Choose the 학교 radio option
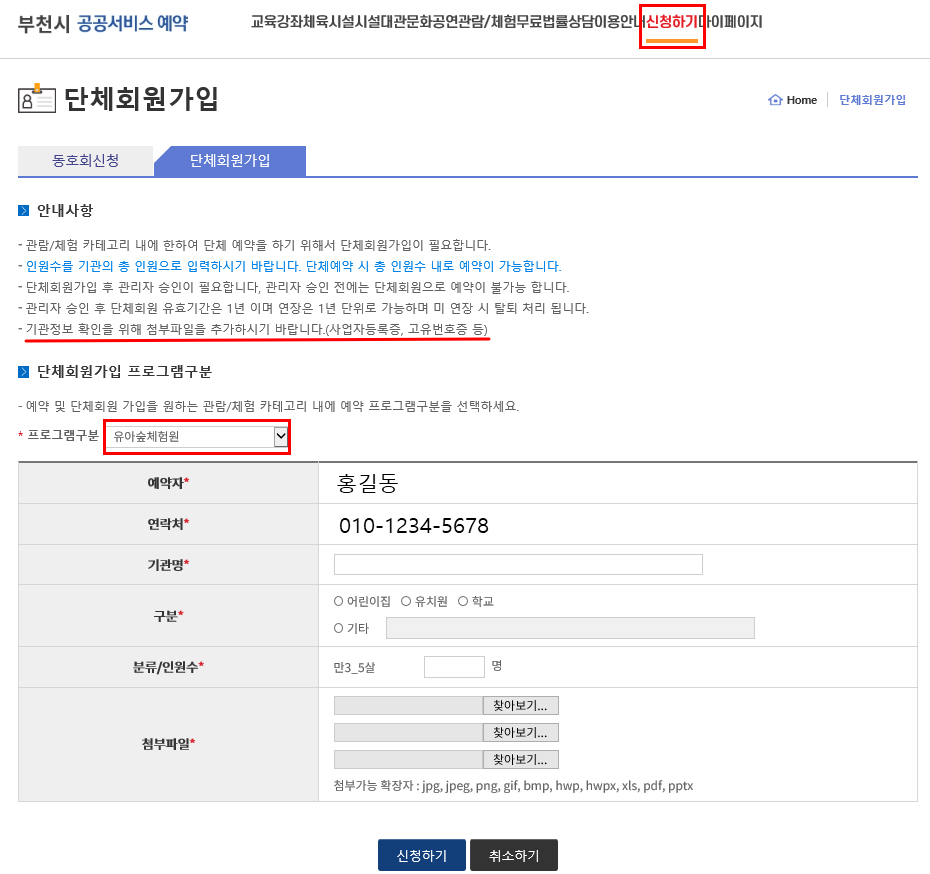Image resolution: width=930 pixels, height=874 pixels. click(463, 601)
